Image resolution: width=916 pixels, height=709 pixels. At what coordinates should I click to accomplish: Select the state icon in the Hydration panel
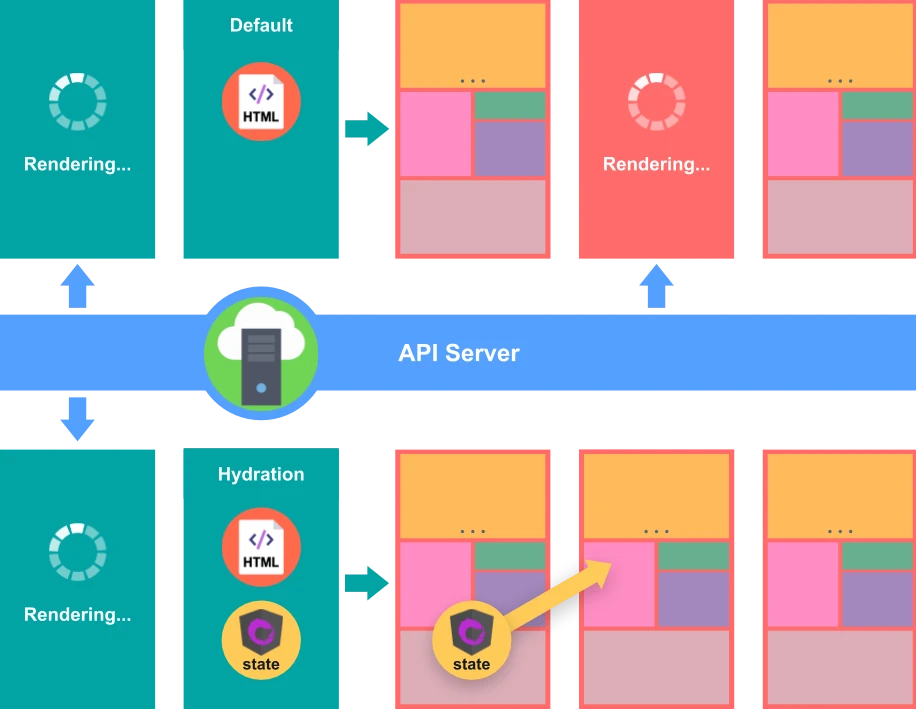(x=261, y=640)
